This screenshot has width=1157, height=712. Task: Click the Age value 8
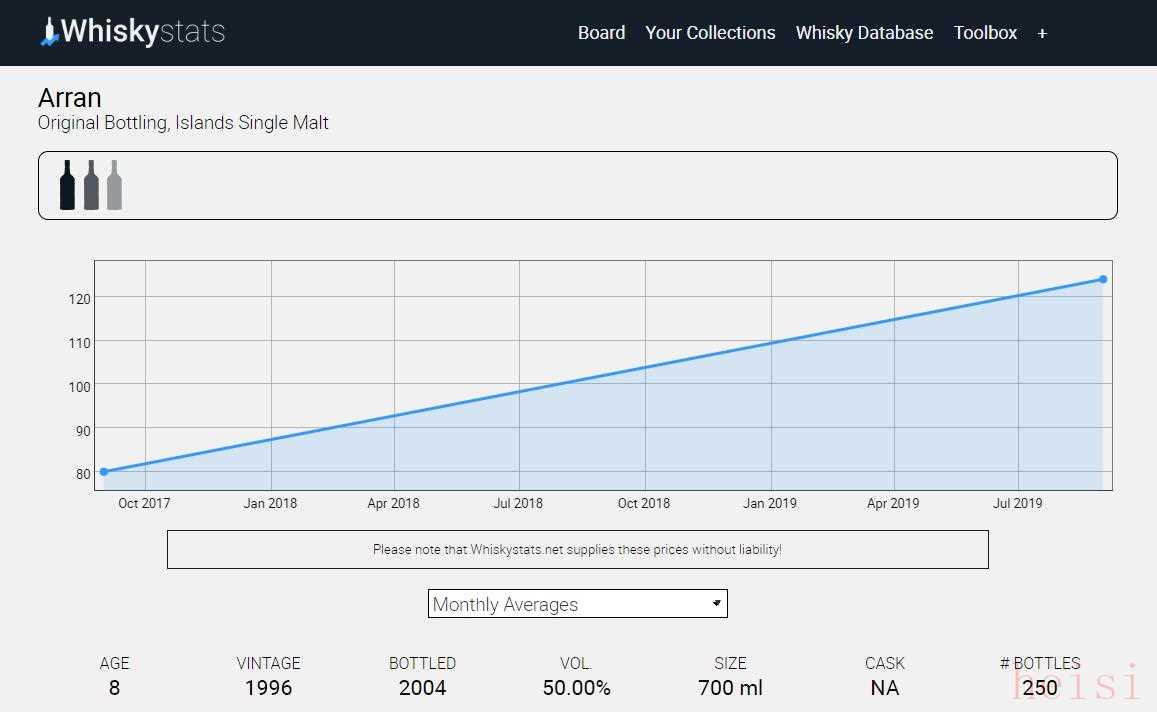(x=114, y=688)
